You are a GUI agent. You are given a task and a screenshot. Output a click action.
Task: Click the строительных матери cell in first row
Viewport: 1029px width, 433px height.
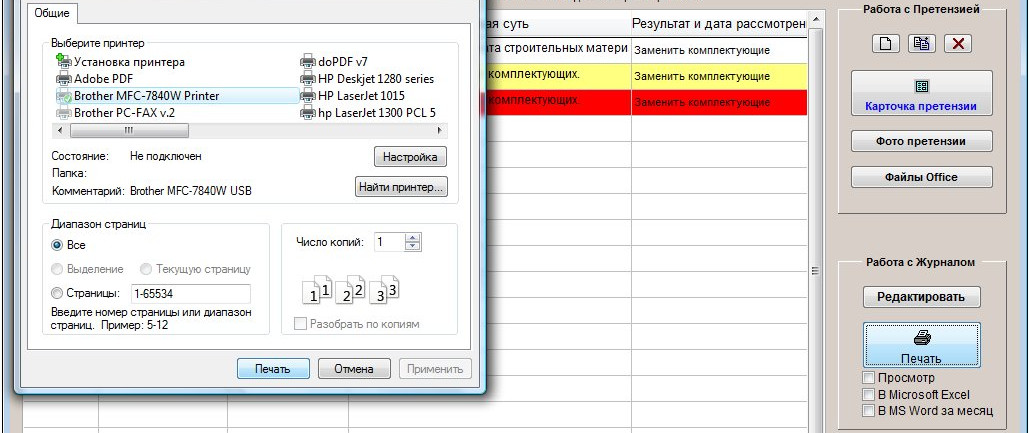pos(559,50)
